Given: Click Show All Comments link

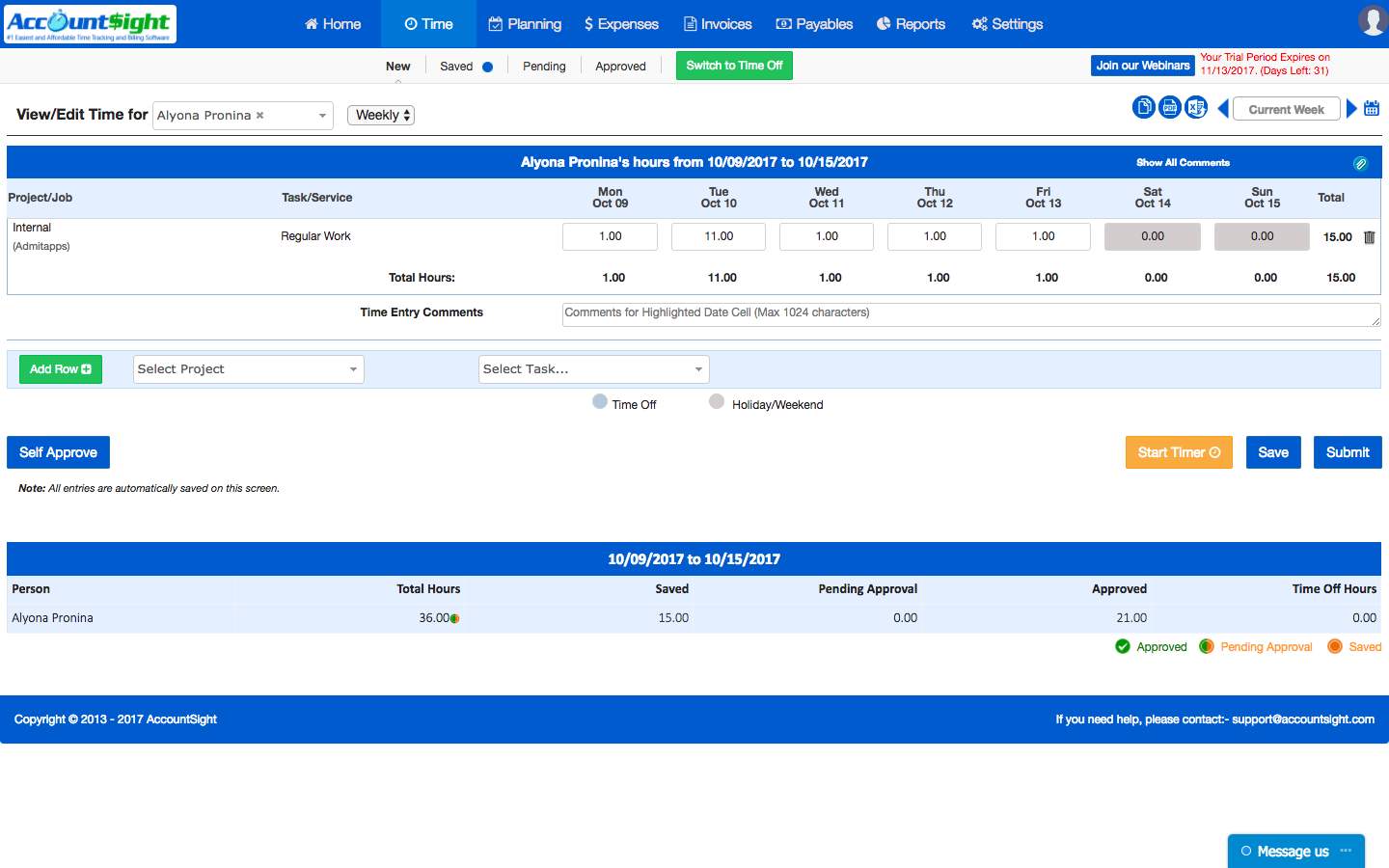Looking at the screenshot, I should tap(1183, 163).
